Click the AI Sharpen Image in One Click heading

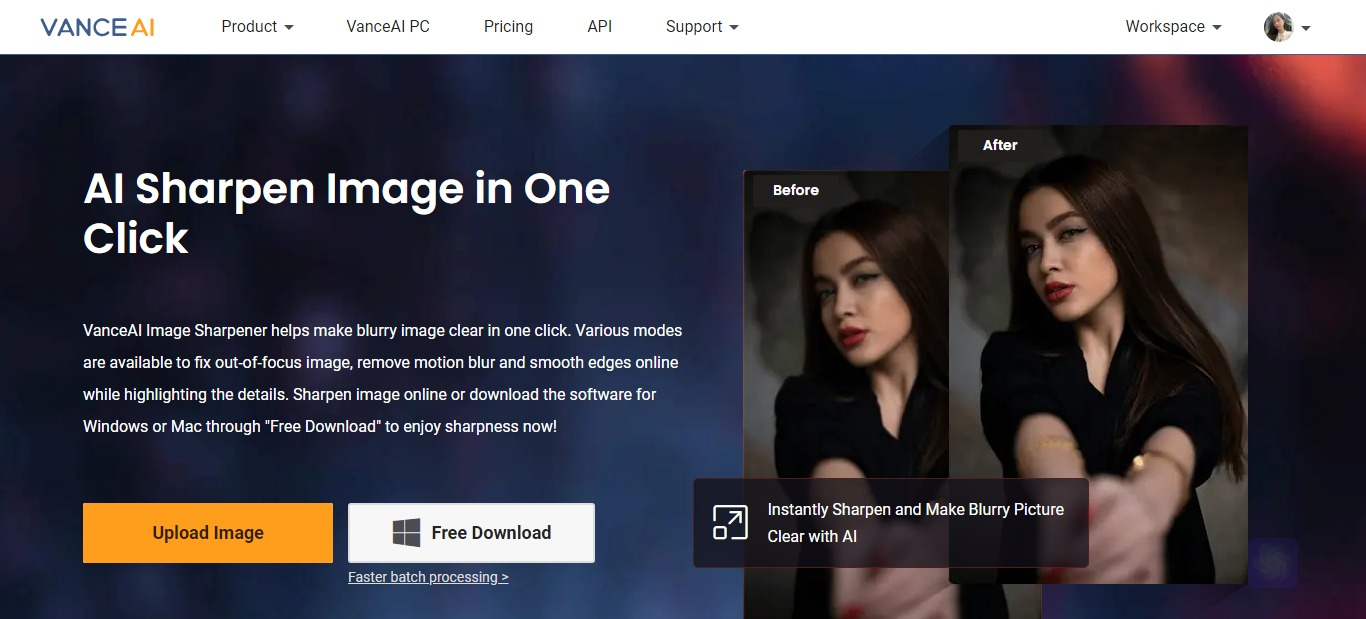click(347, 213)
